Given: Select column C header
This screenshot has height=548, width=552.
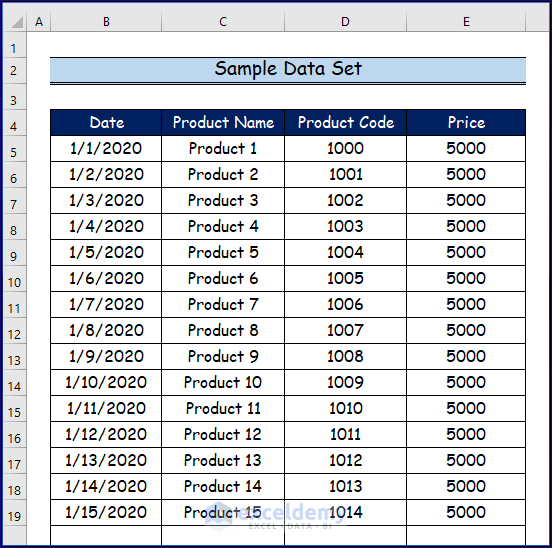Looking at the screenshot, I should click(x=223, y=22).
